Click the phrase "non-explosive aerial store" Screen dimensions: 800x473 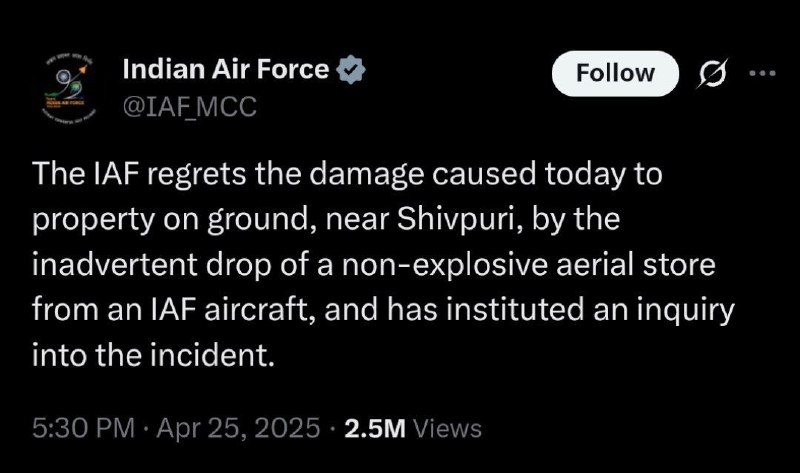click(529, 265)
